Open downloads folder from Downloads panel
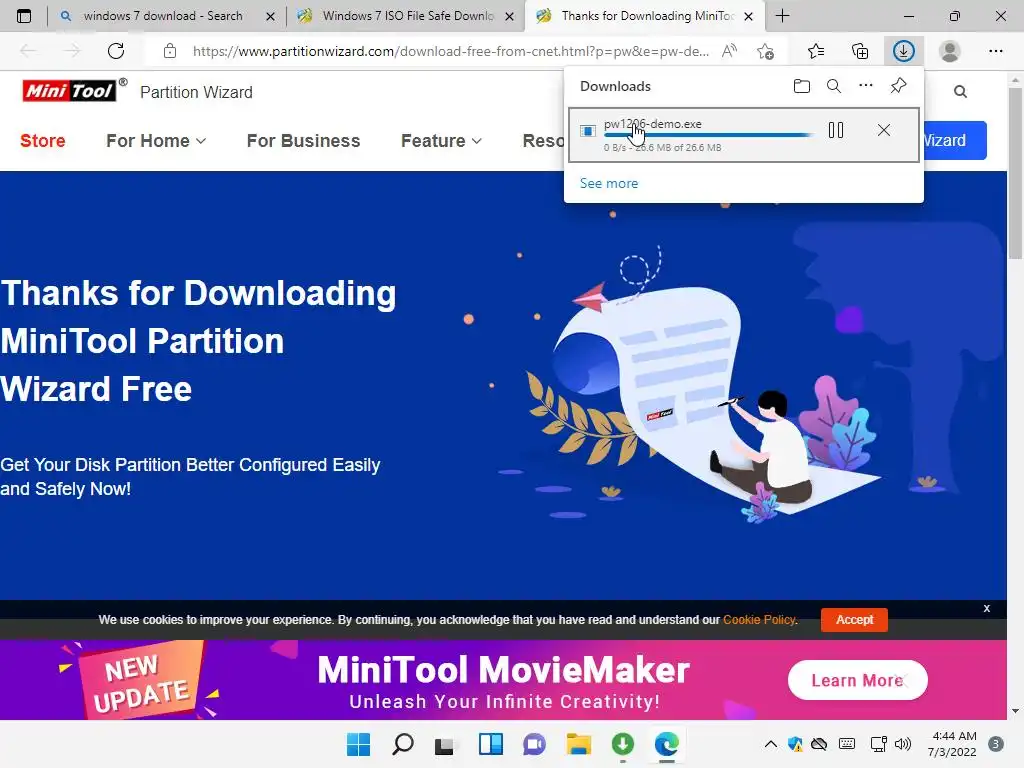Screen dimensions: 1024x768 (802, 86)
